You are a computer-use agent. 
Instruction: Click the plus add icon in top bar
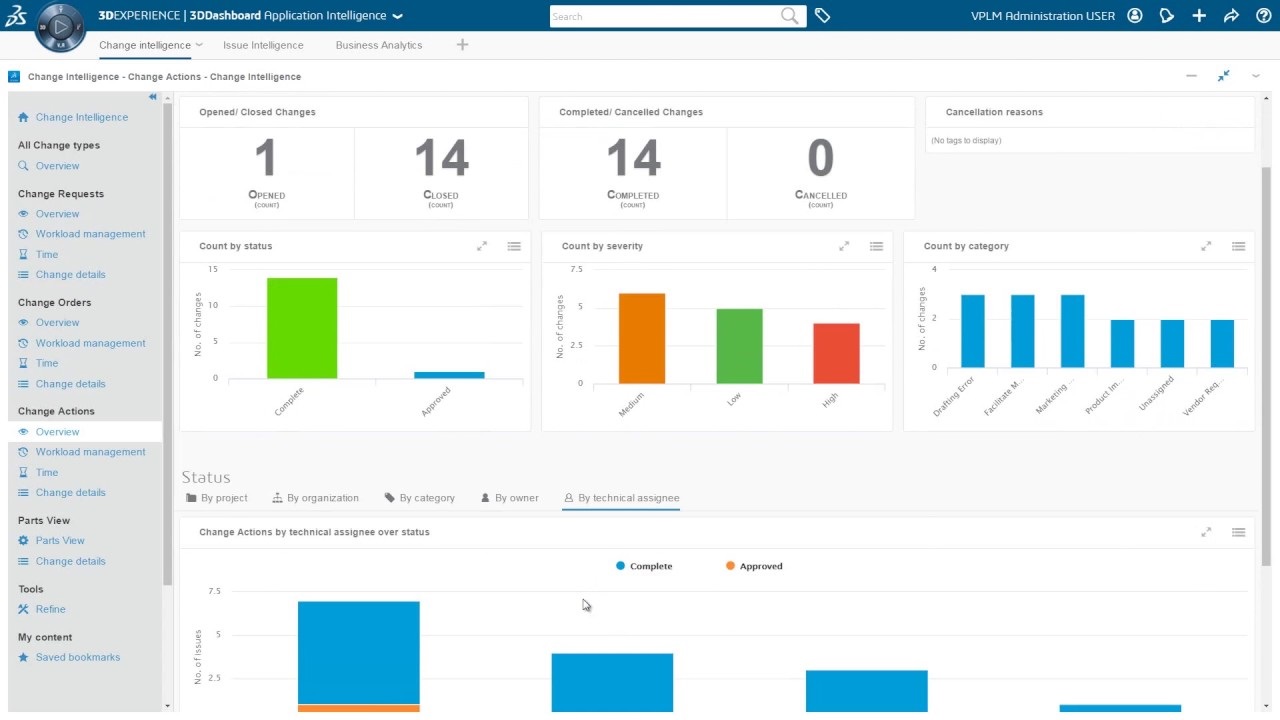[1199, 16]
